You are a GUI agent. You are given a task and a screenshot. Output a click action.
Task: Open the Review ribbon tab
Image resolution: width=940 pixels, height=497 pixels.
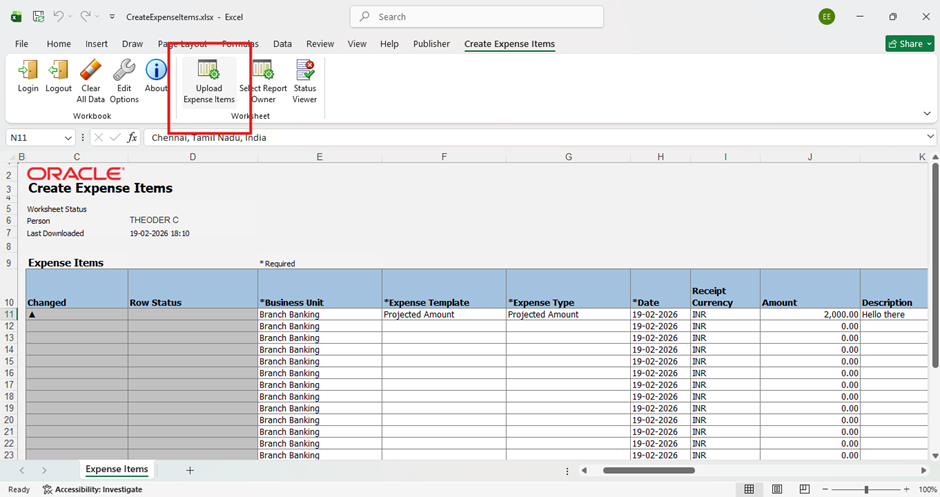point(320,44)
